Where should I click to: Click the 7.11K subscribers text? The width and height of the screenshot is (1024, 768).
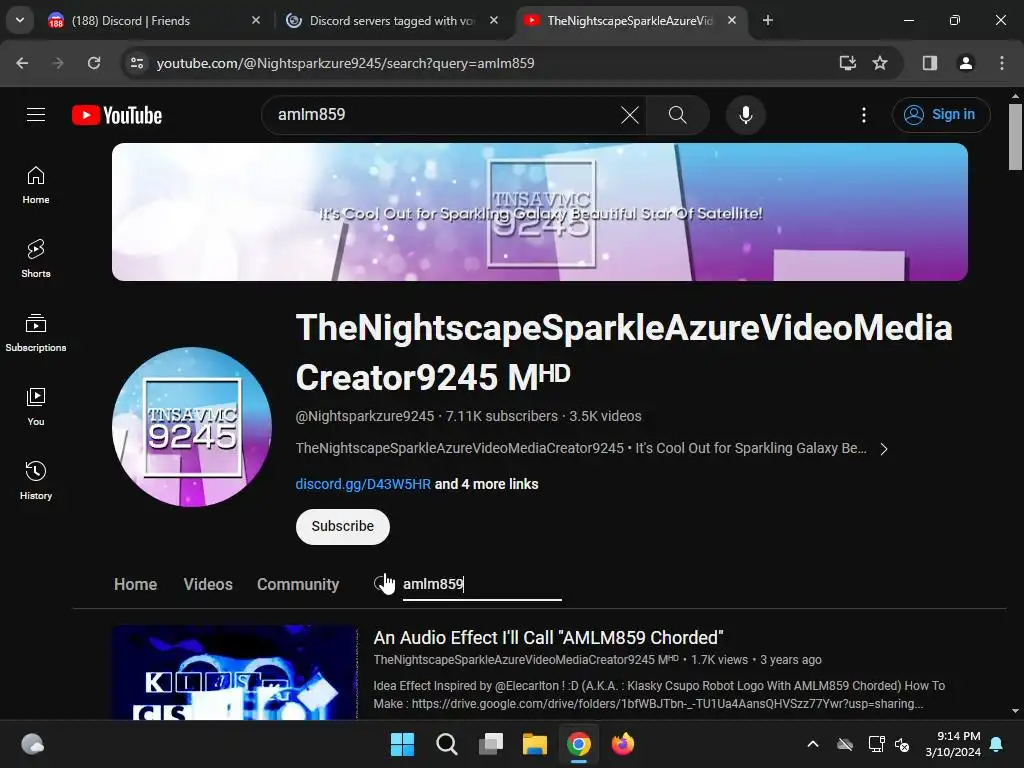(x=502, y=416)
